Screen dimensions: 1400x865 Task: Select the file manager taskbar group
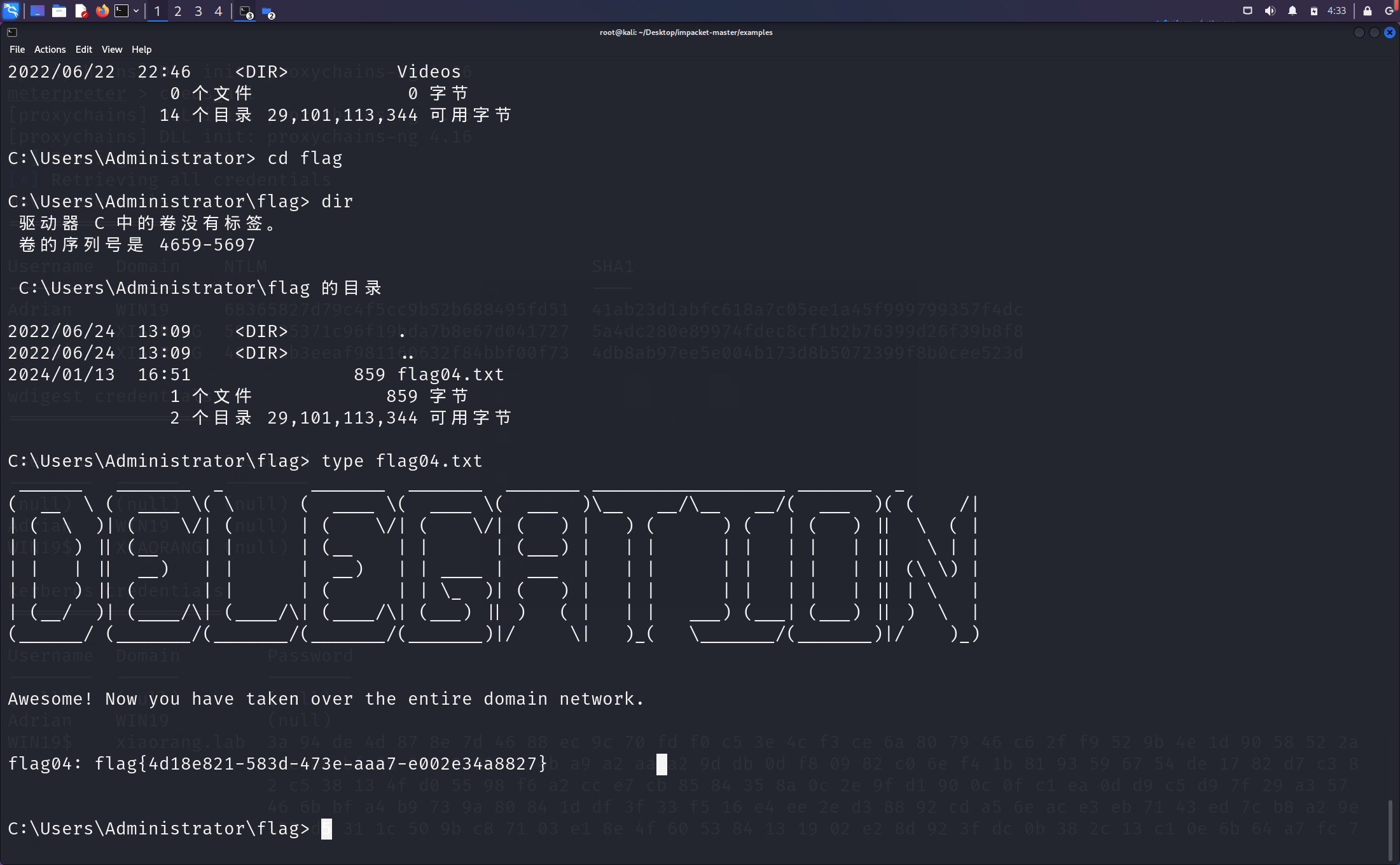(x=268, y=11)
